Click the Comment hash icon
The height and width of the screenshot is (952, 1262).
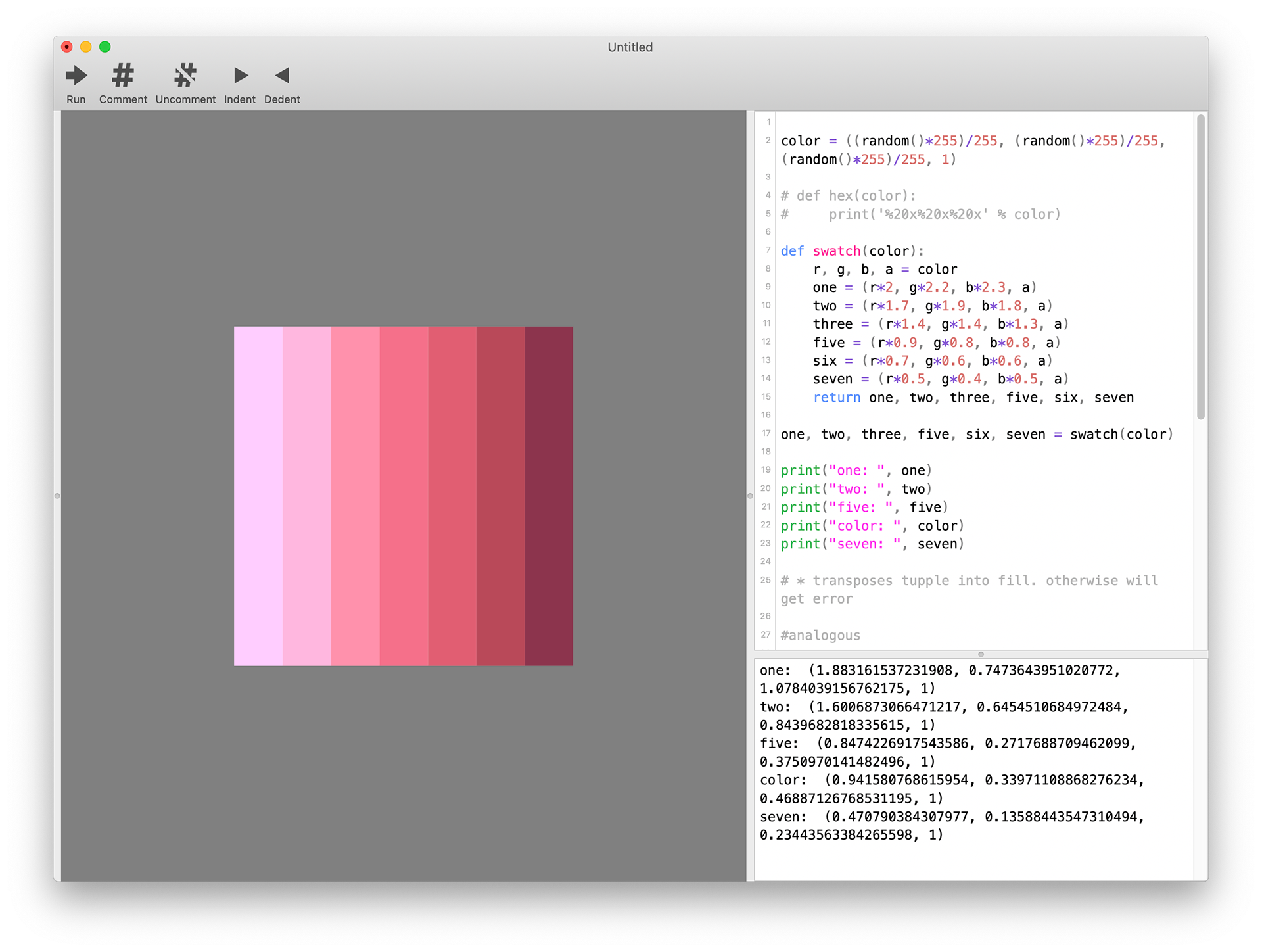click(123, 76)
